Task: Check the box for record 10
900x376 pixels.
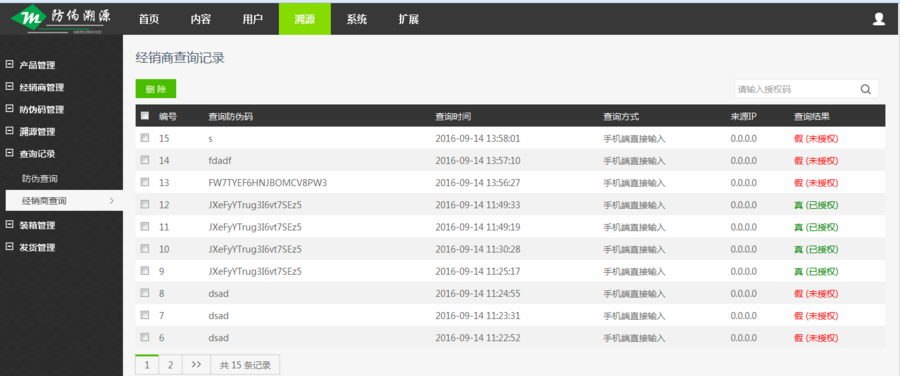Action: 145,248
